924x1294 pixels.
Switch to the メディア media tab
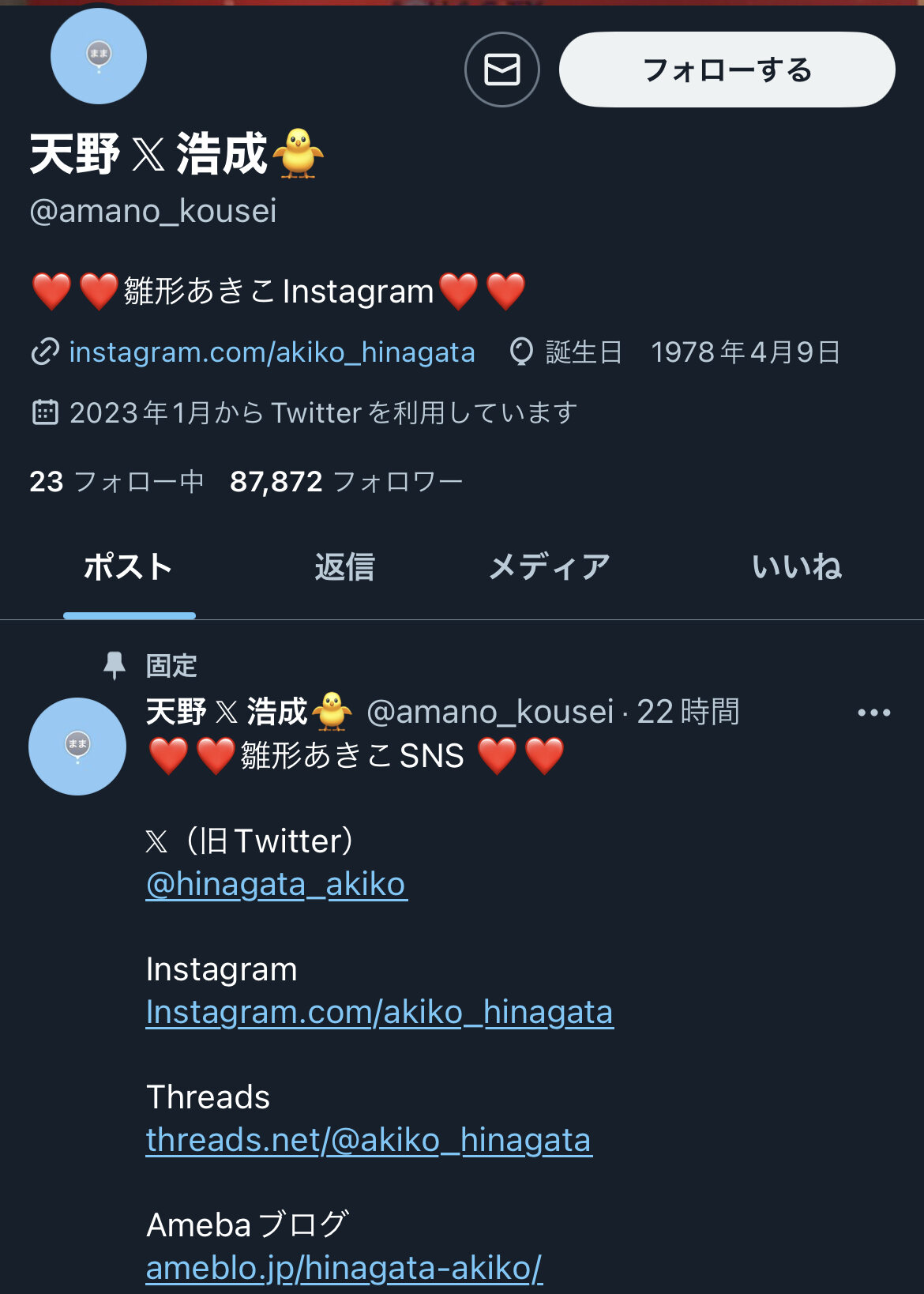click(x=550, y=566)
